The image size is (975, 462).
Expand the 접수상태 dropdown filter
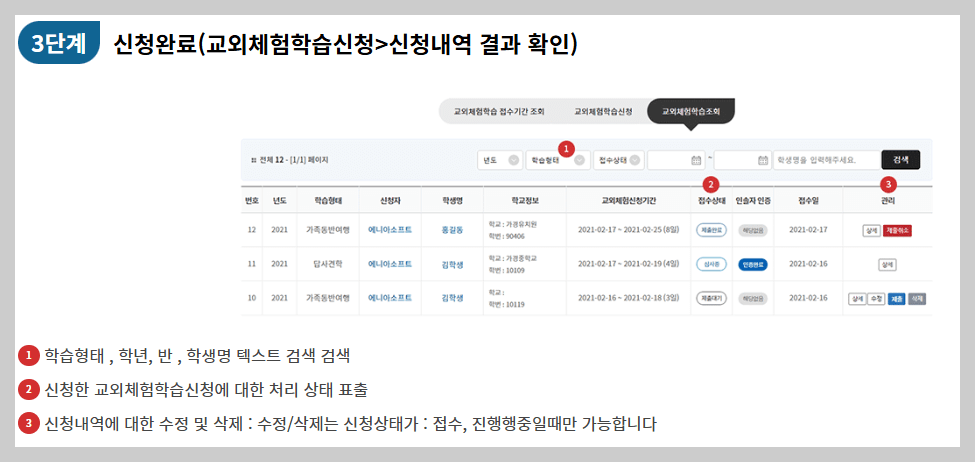tap(619, 160)
